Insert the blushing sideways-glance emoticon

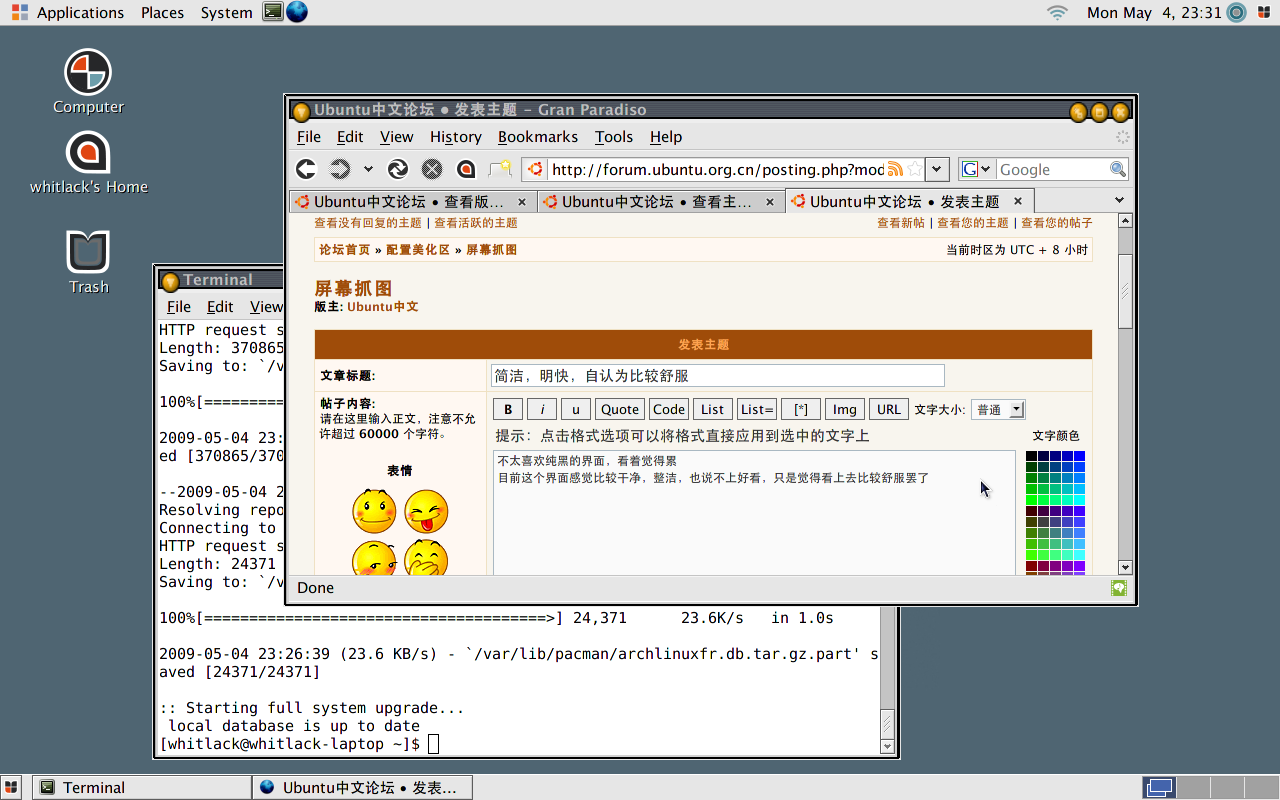[x=374, y=558]
